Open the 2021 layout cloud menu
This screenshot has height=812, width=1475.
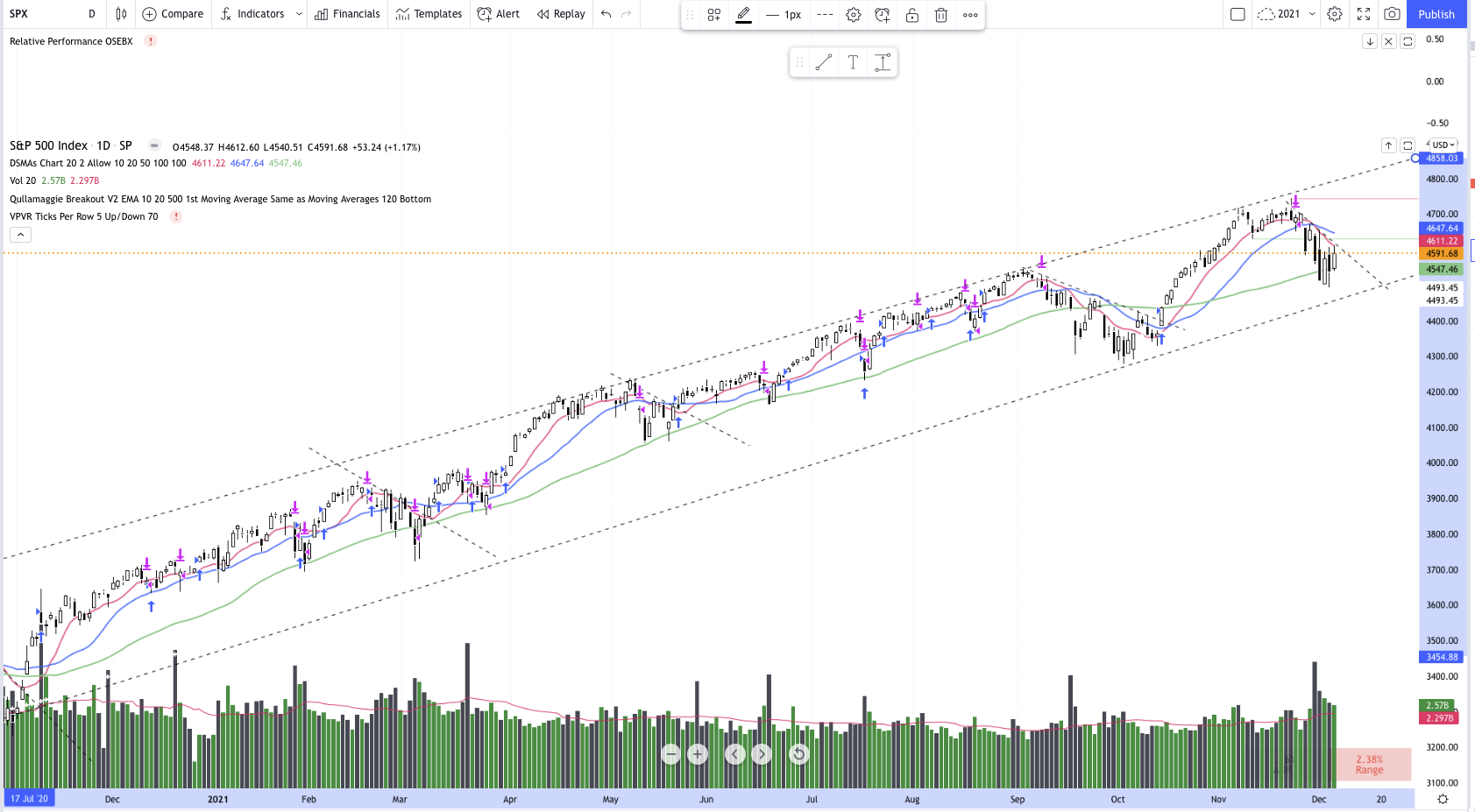(1279, 14)
